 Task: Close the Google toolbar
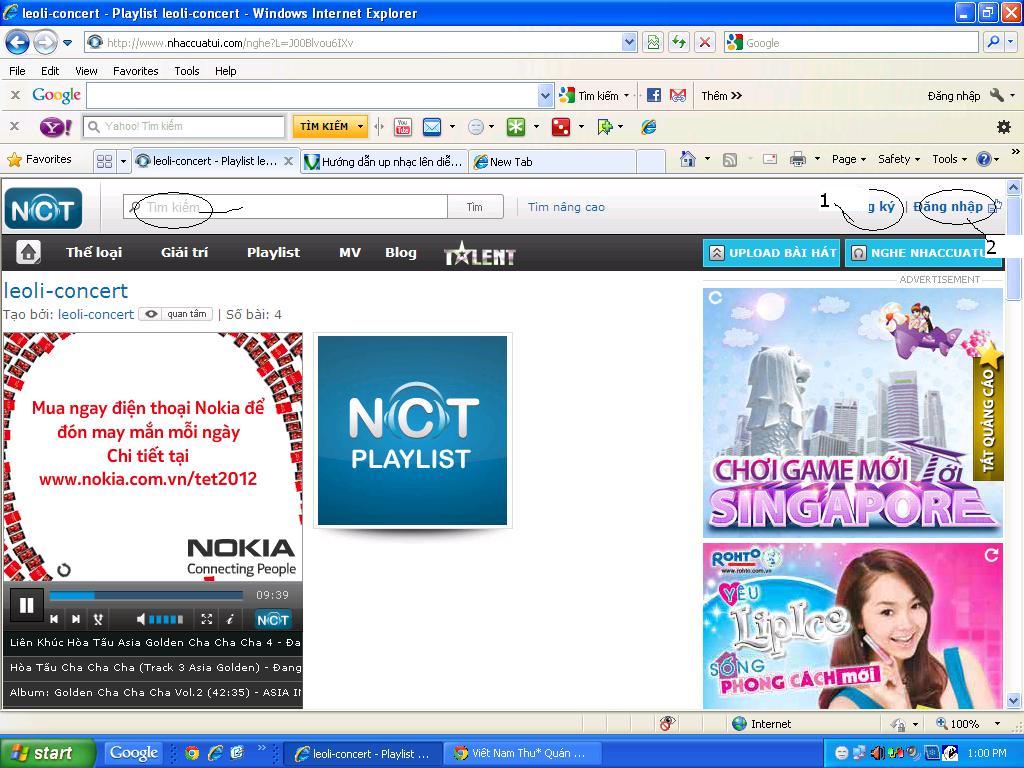[x=16, y=95]
